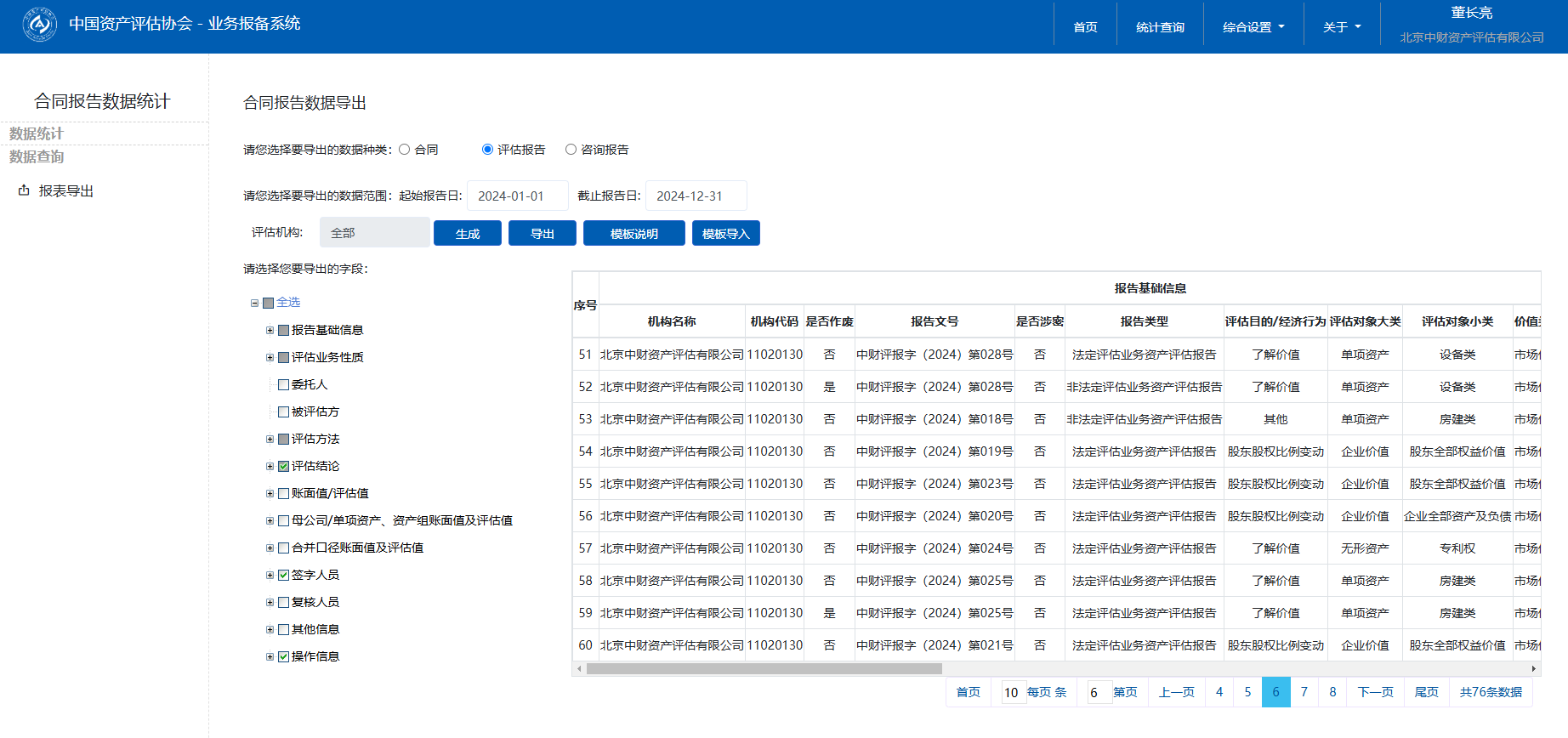Click the 起始报告日 date field
Screen dimensions: 1568x738
(x=517, y=196)
